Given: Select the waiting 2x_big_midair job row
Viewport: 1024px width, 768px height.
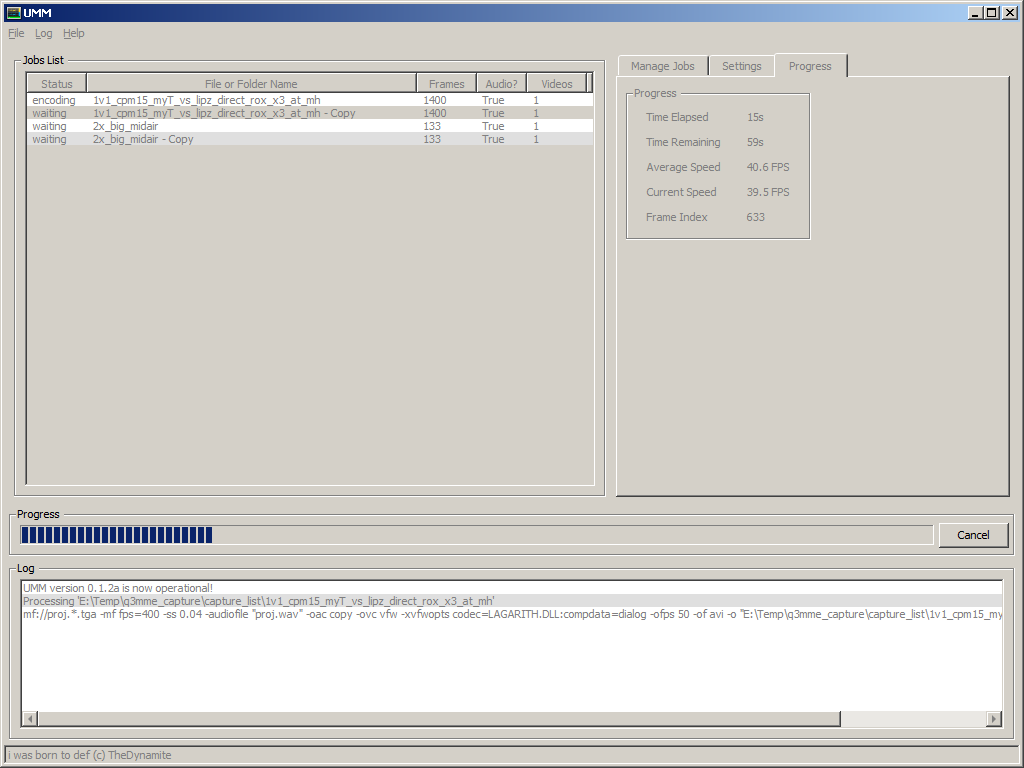Looking at the screenshot, I should click(x=125, y=126).
